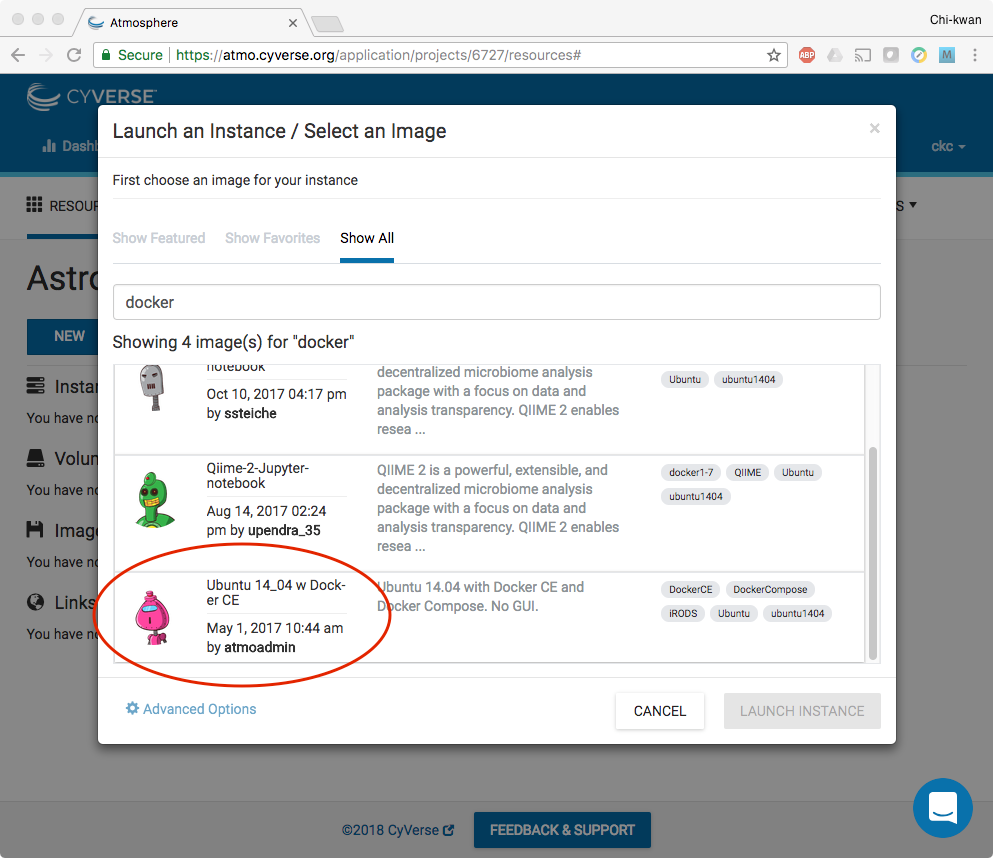Click the May 1, 2017 10:44 am date
The width and height of the screenshot is (993, 858).
pos(275,628)
